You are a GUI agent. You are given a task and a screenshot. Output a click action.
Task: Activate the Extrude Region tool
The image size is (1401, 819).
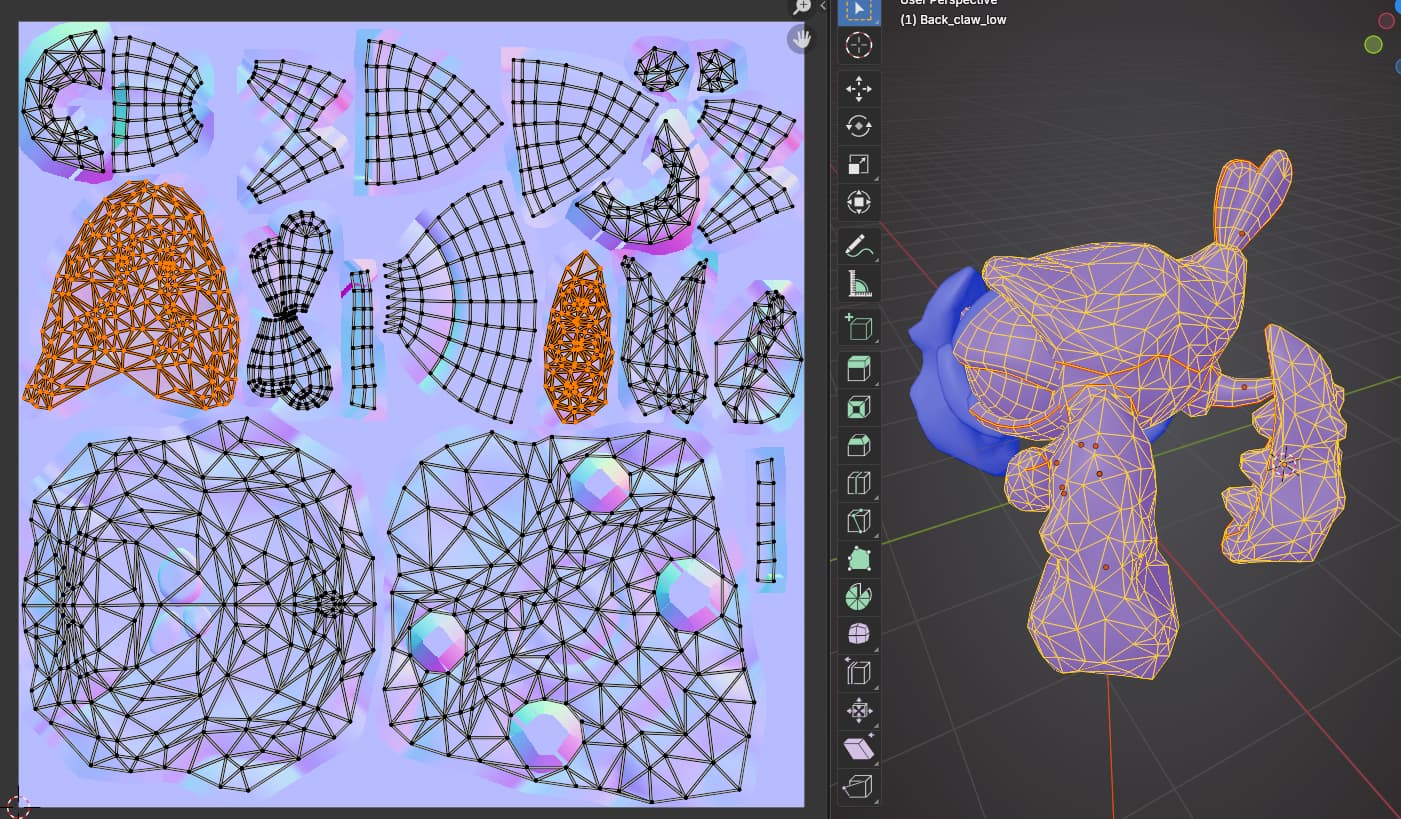(858, 369)
